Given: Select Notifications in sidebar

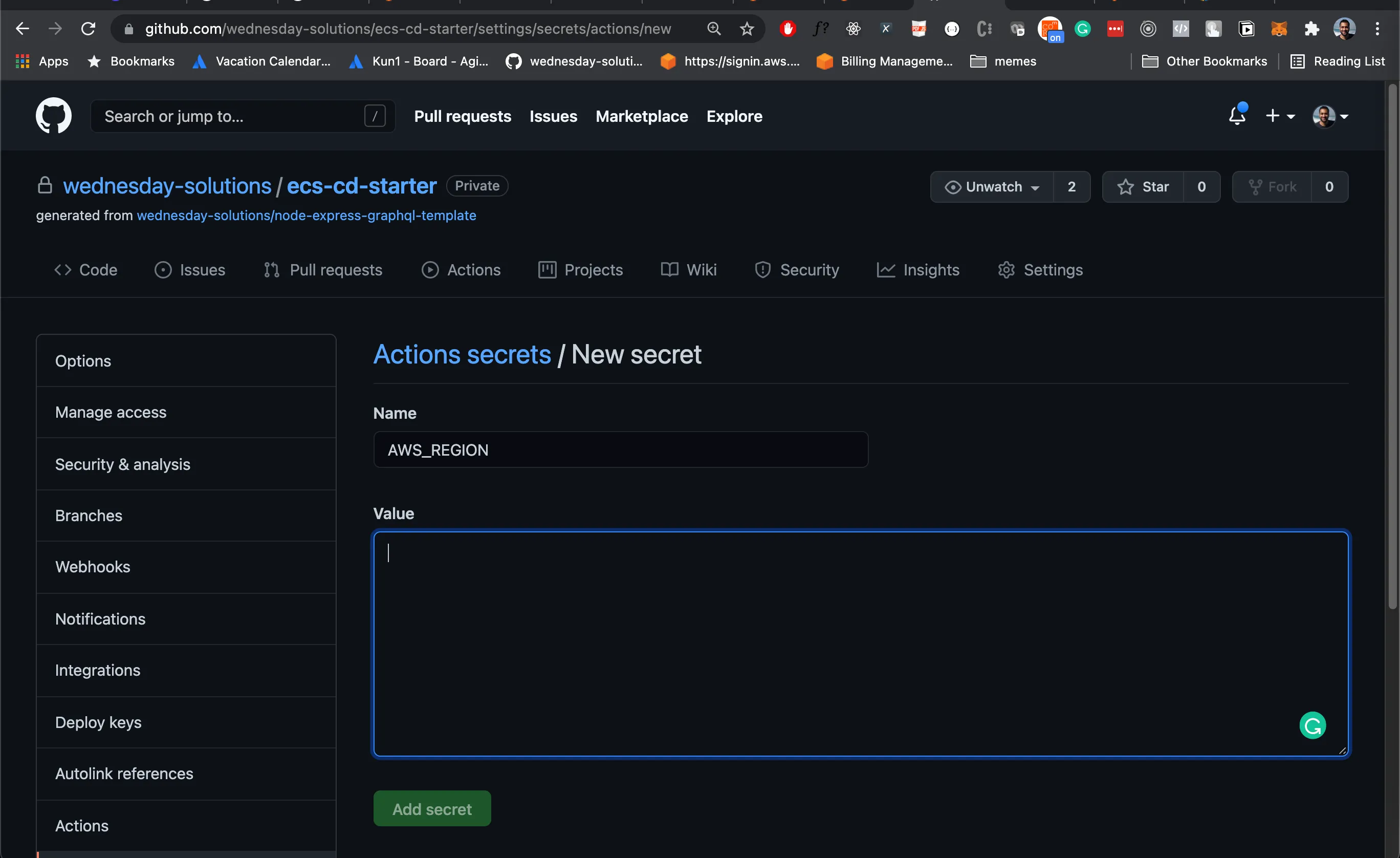Looking at the screenshot, I should [186, 618].
